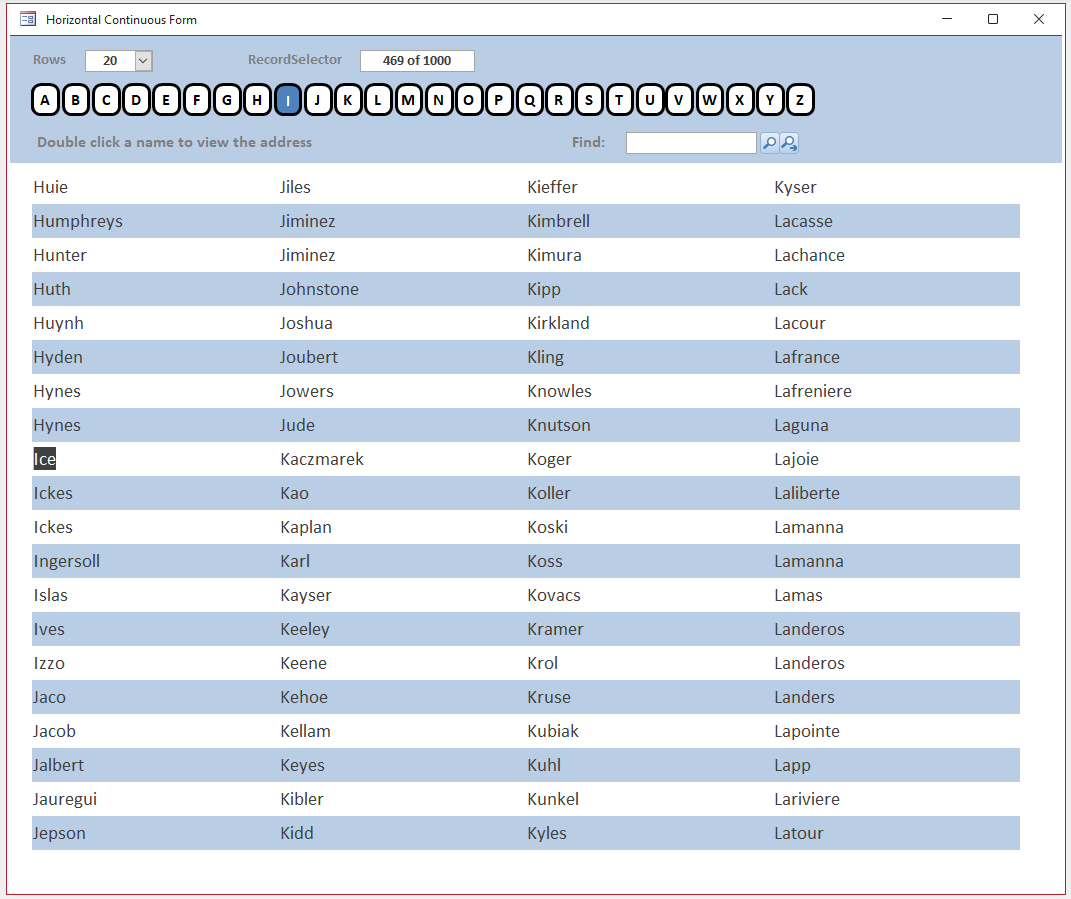Jump to the letter H button
This screenshot has width=1071, height=899.
(x=257, y=100)
